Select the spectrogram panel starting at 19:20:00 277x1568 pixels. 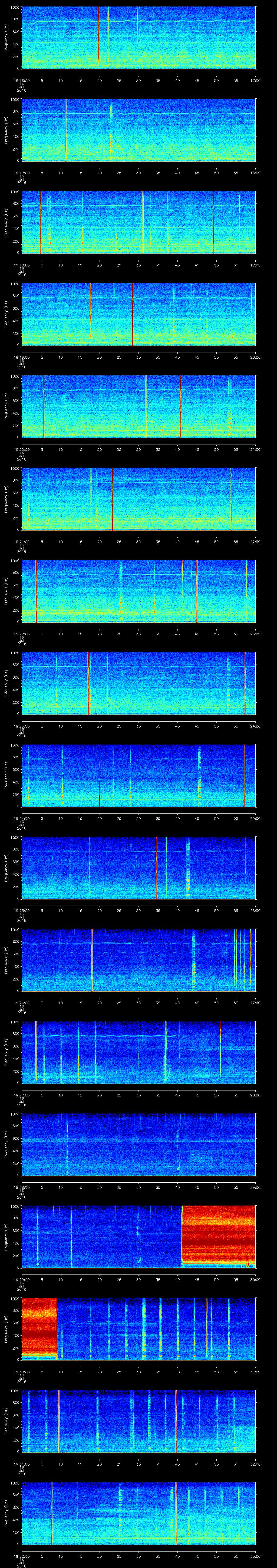139,407
